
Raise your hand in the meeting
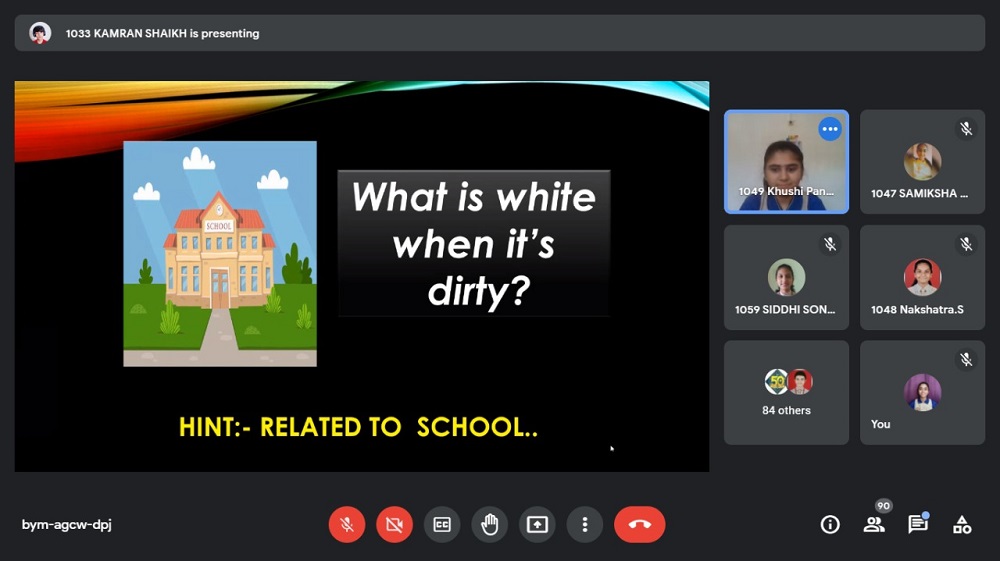coord(490,525)
